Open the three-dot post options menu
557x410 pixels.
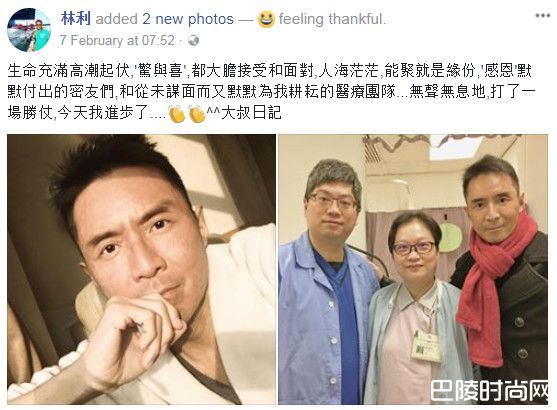542,16
